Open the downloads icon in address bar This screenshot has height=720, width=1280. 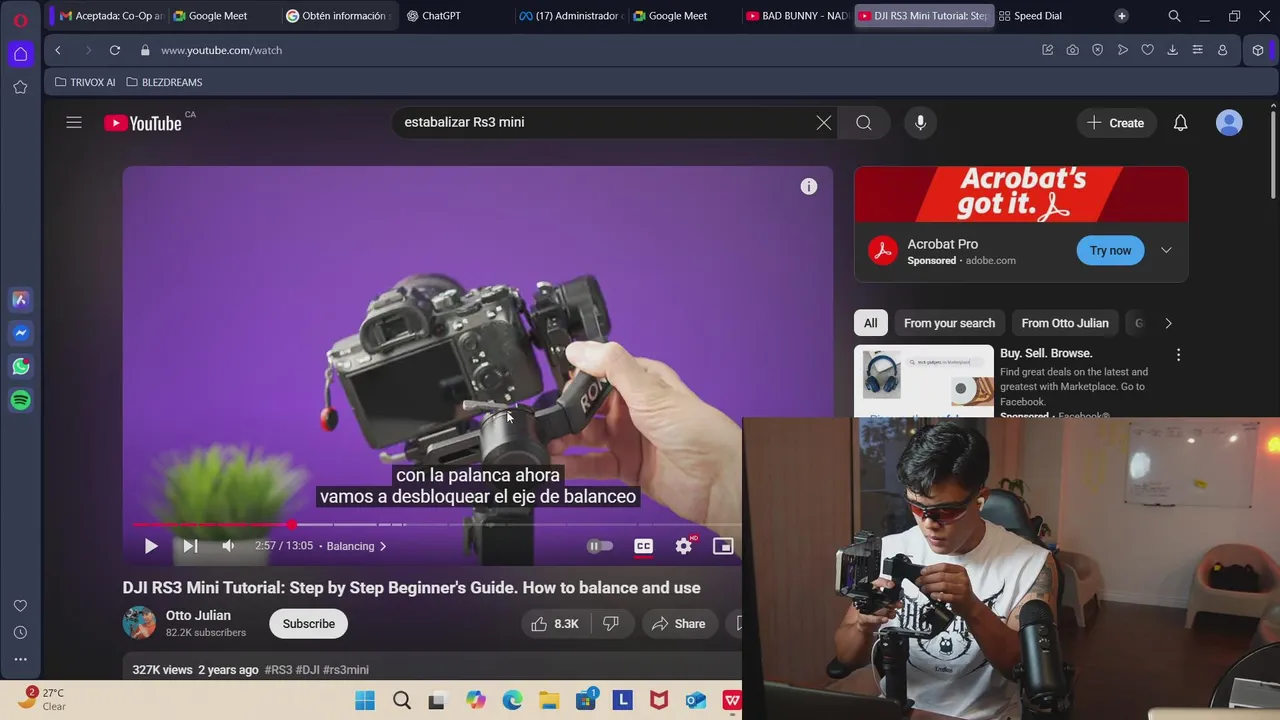click(x=1172, y=50)
